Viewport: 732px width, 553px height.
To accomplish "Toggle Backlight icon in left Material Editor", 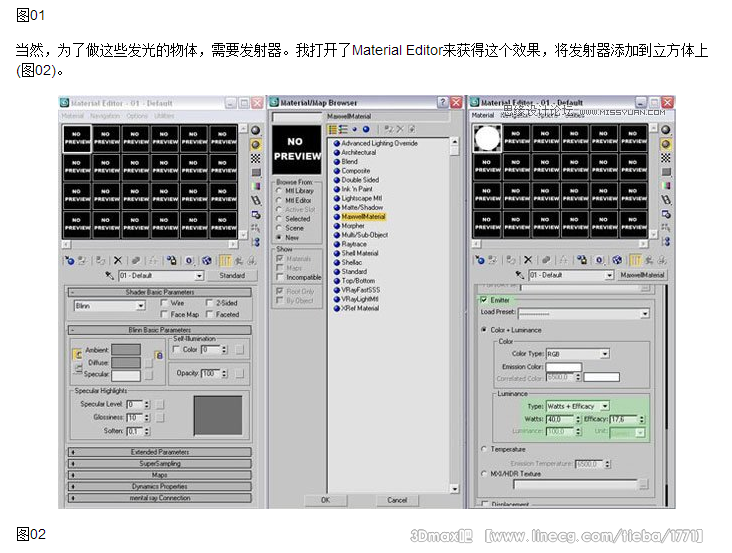I will (255, 145).
